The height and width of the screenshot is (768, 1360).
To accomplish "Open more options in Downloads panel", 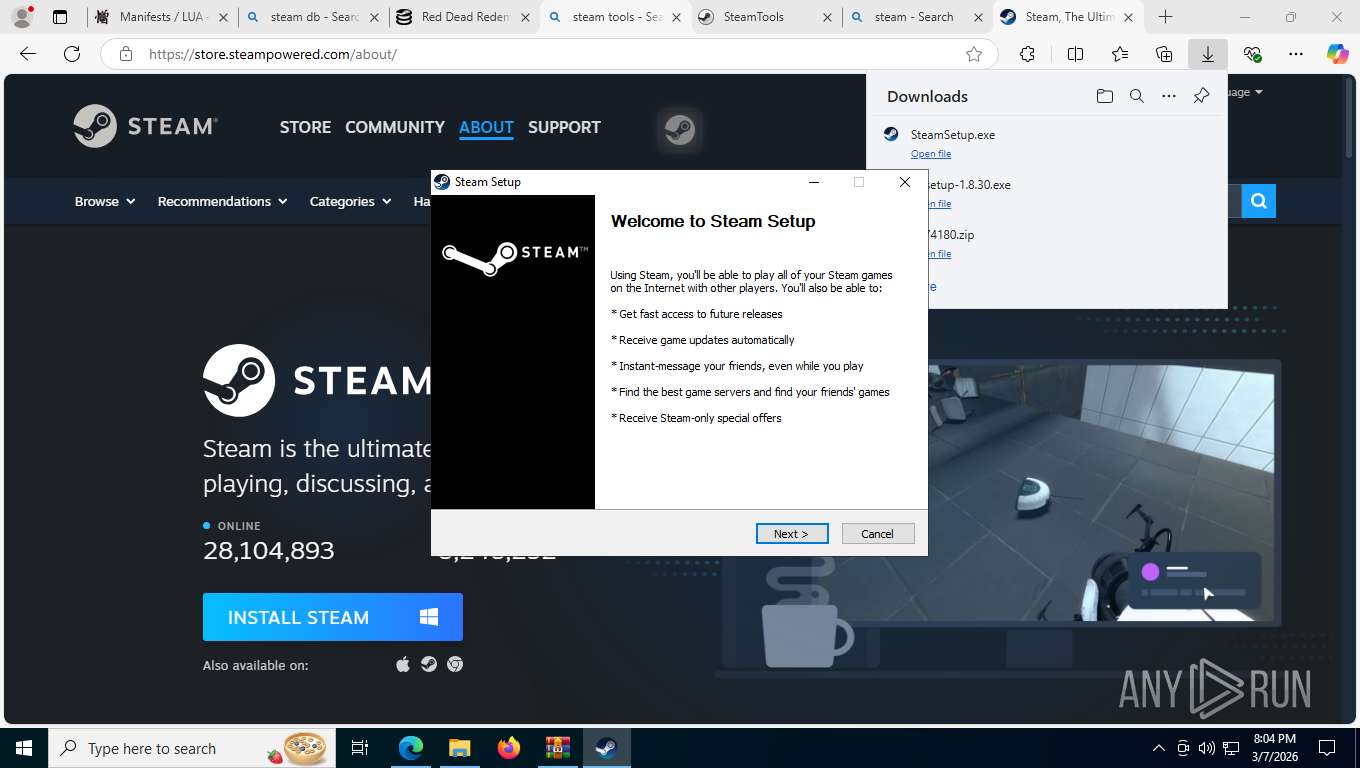I will click(1168, 96).
